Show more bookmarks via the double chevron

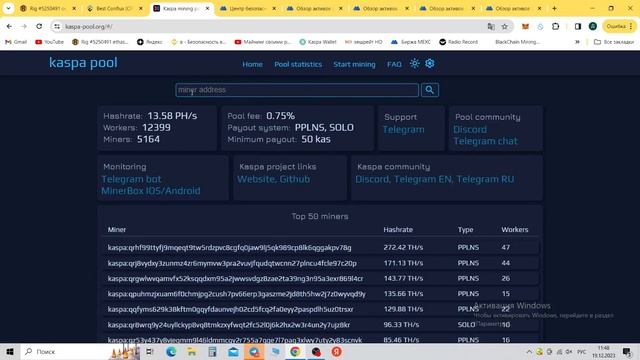577,42
